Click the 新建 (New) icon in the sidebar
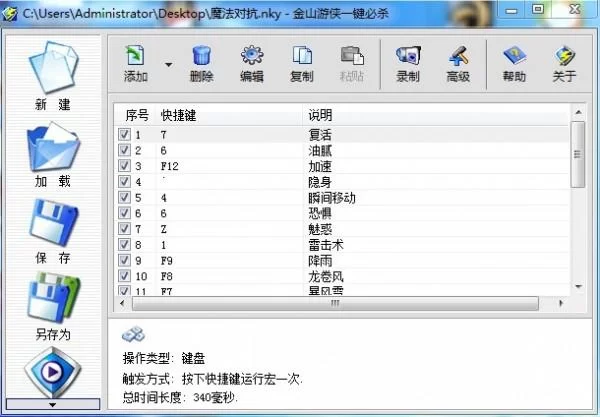The width and height of the screenshot is (600, 417). [x=53, y=68]
